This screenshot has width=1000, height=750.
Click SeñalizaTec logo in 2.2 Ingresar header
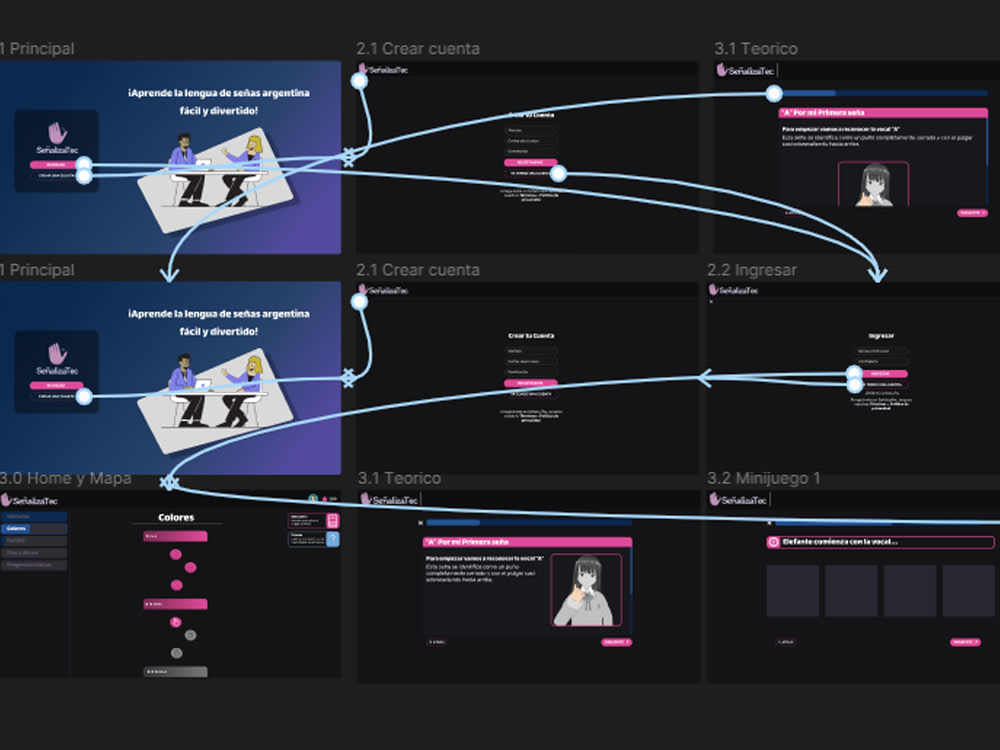tap(733, 290)
